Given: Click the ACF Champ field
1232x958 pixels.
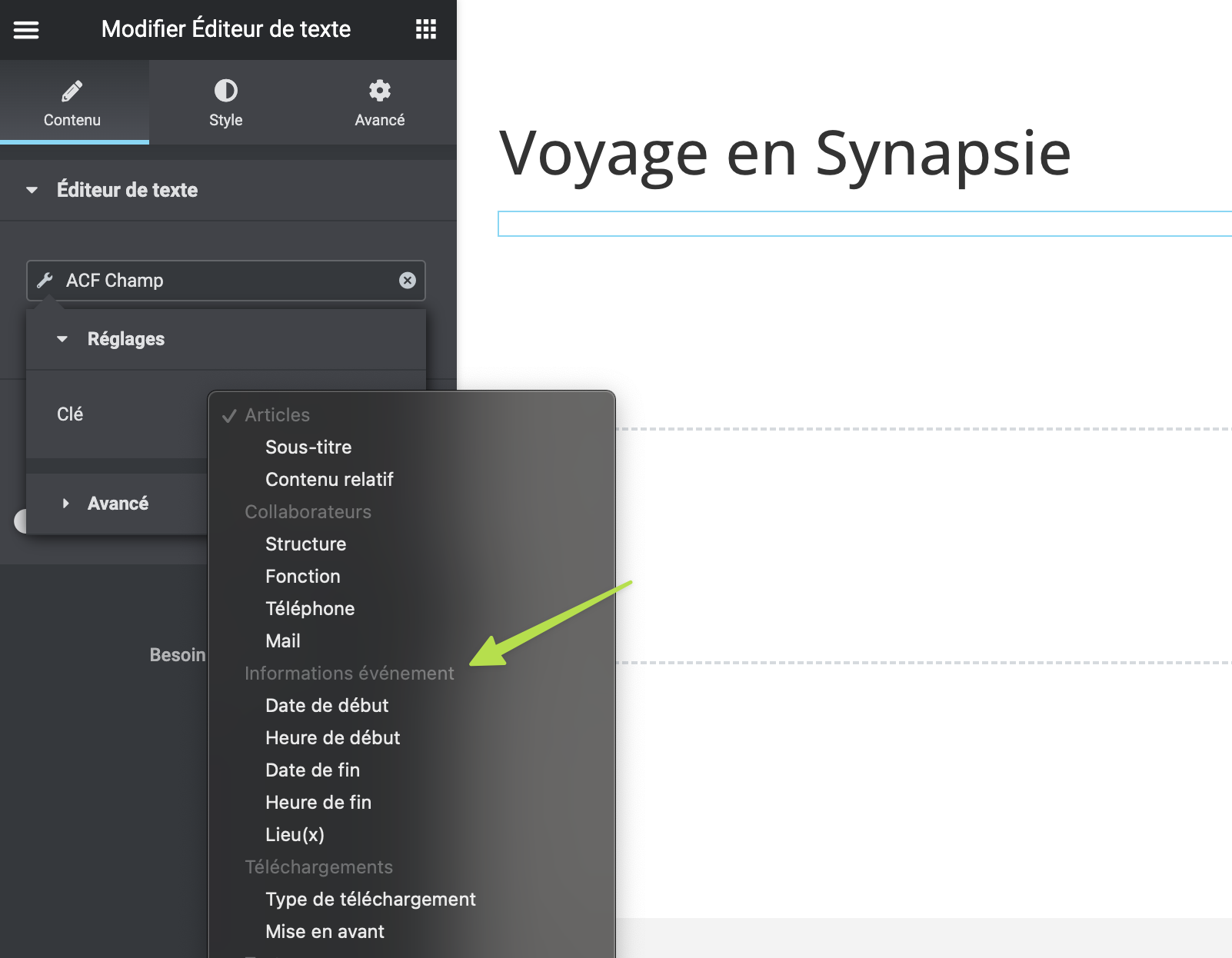Looking at the screenshot, I should [x=223, y=281].
